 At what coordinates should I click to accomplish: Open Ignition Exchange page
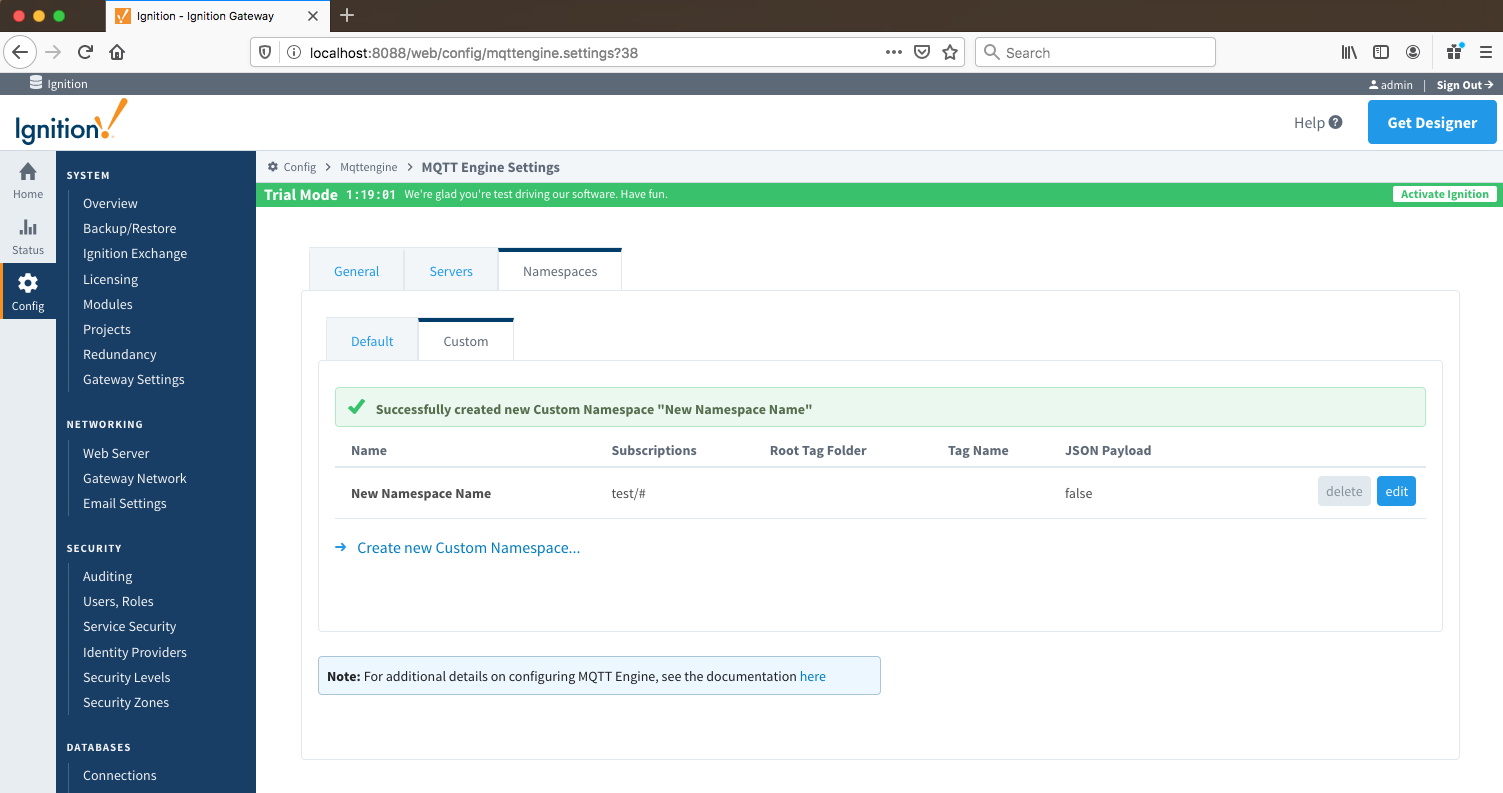135,253
